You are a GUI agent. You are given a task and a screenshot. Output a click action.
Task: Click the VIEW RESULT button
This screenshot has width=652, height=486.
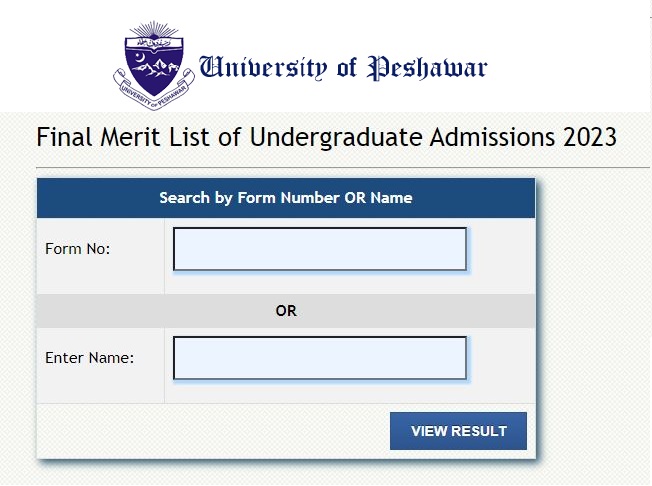(458, 431)
